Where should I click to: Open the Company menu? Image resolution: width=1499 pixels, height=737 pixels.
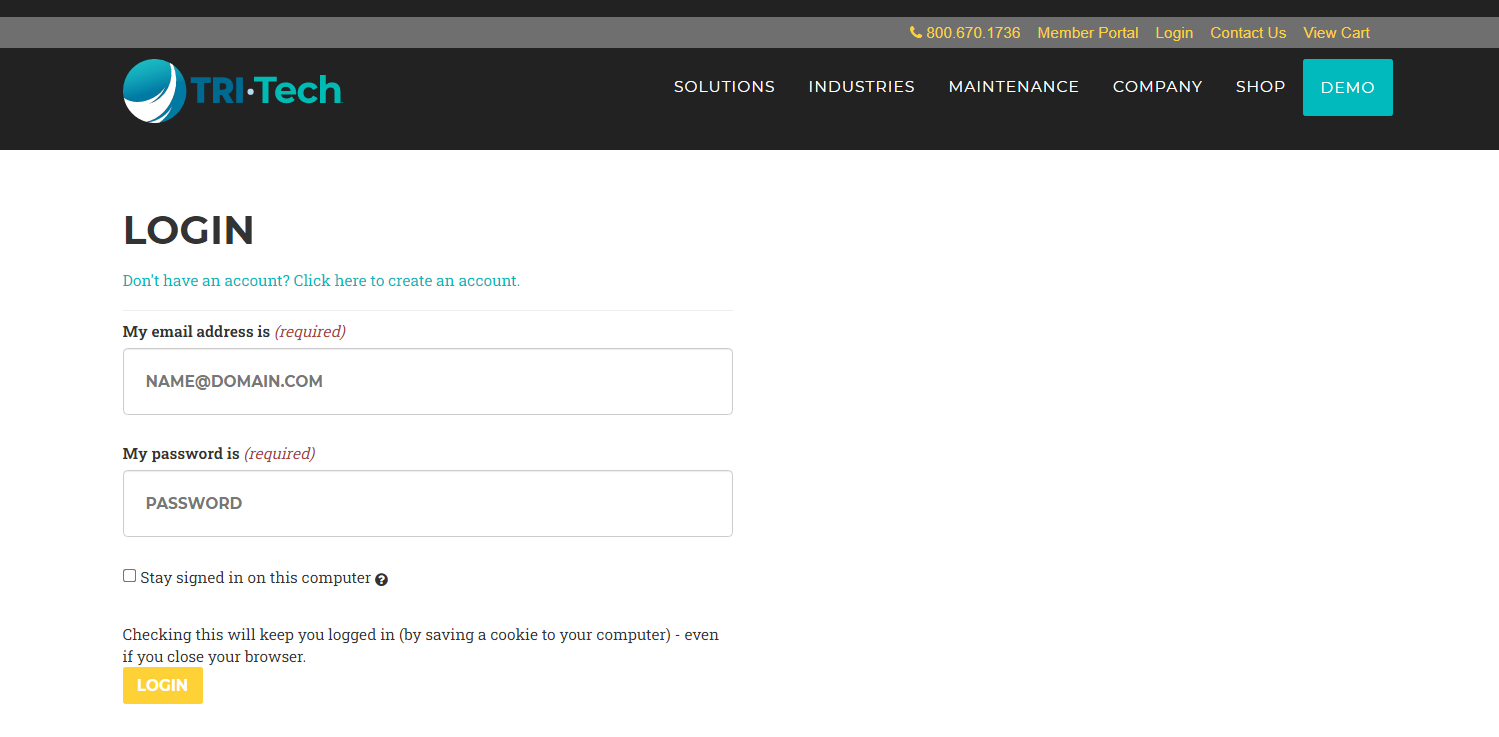tap(1157, 87)
